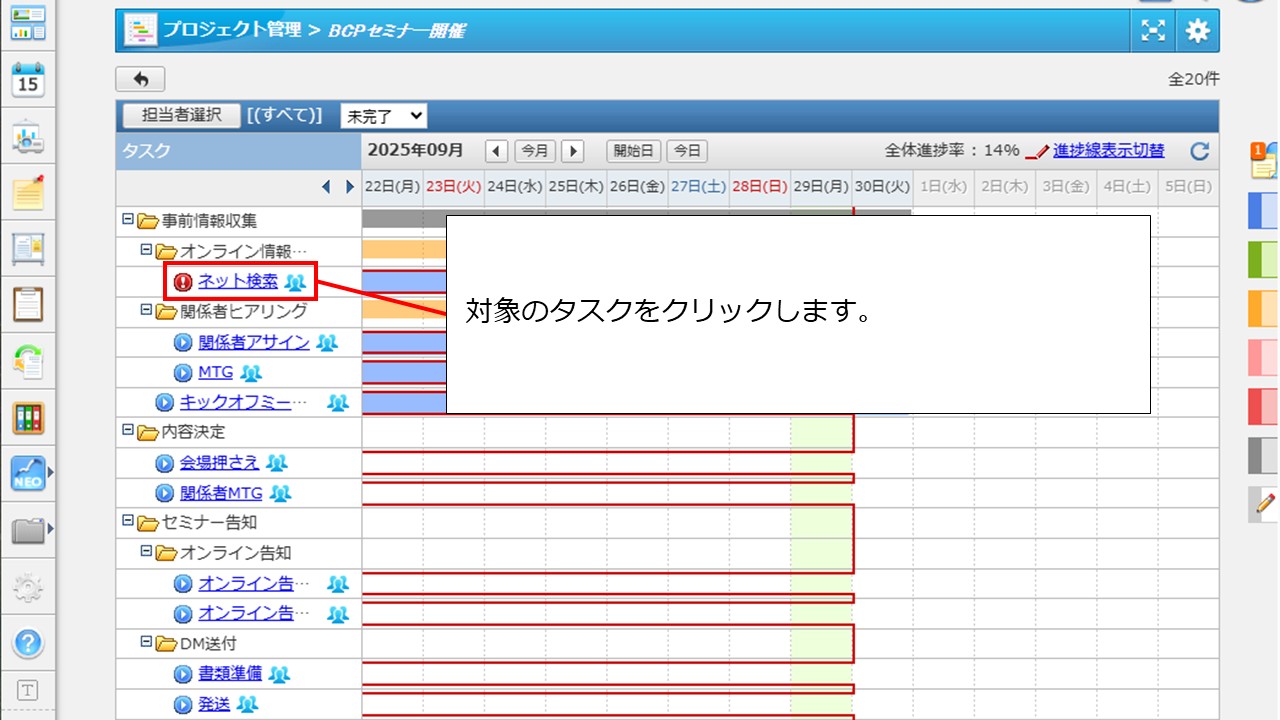This screenshot has height=720, width=1280.
Task: Click the refresh icon beside progress line link
Action: pyautogui.click(x=1199, y=151)
